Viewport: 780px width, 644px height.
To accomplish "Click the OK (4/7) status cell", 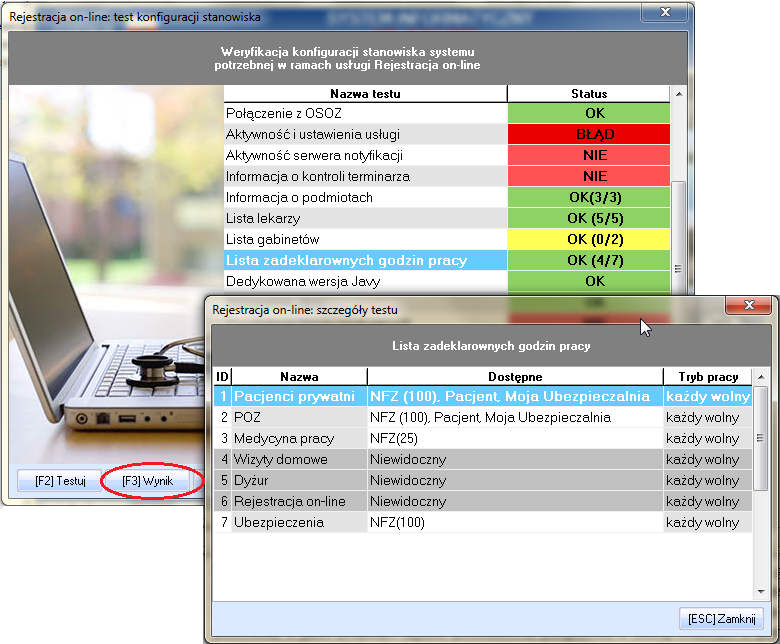I will pyautogui.click(x=589, y=260).
